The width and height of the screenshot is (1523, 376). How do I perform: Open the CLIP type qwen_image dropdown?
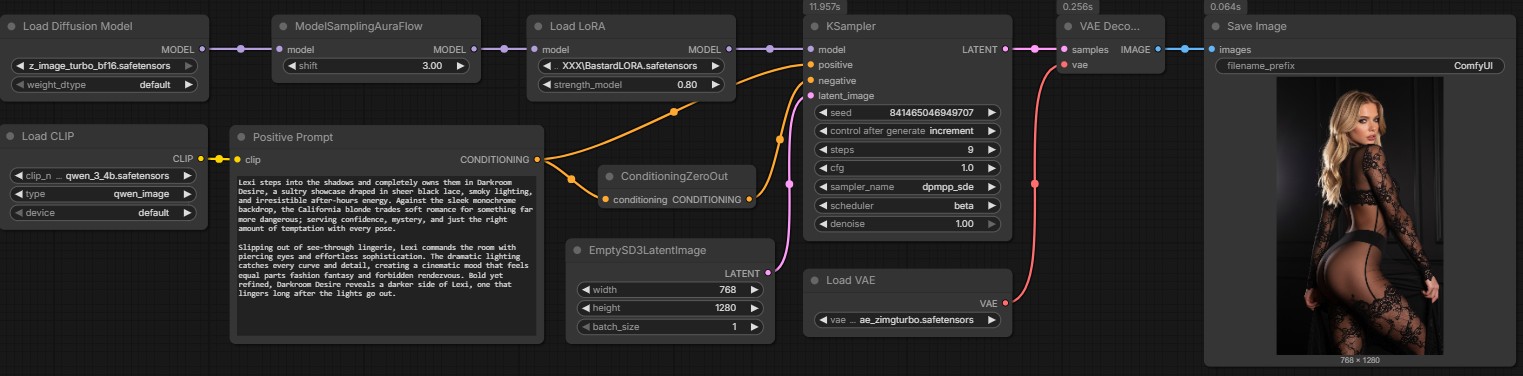click(x=104, y=194)
